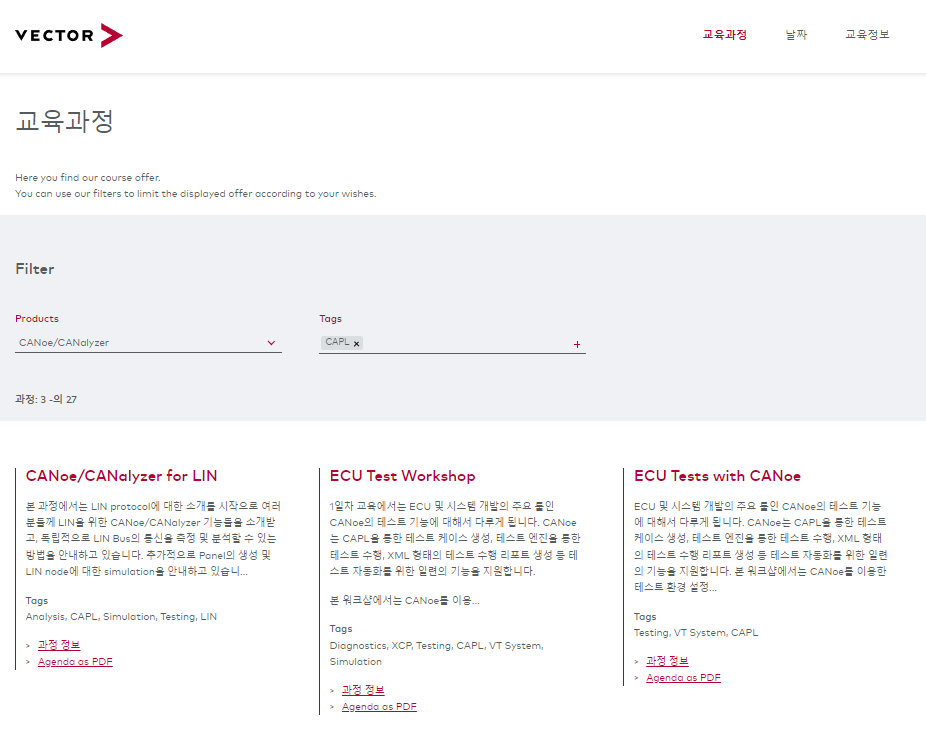Remove the CAPL tag filter chip
The height and width of the screenshot is (745, 926).
click(357, 344)
